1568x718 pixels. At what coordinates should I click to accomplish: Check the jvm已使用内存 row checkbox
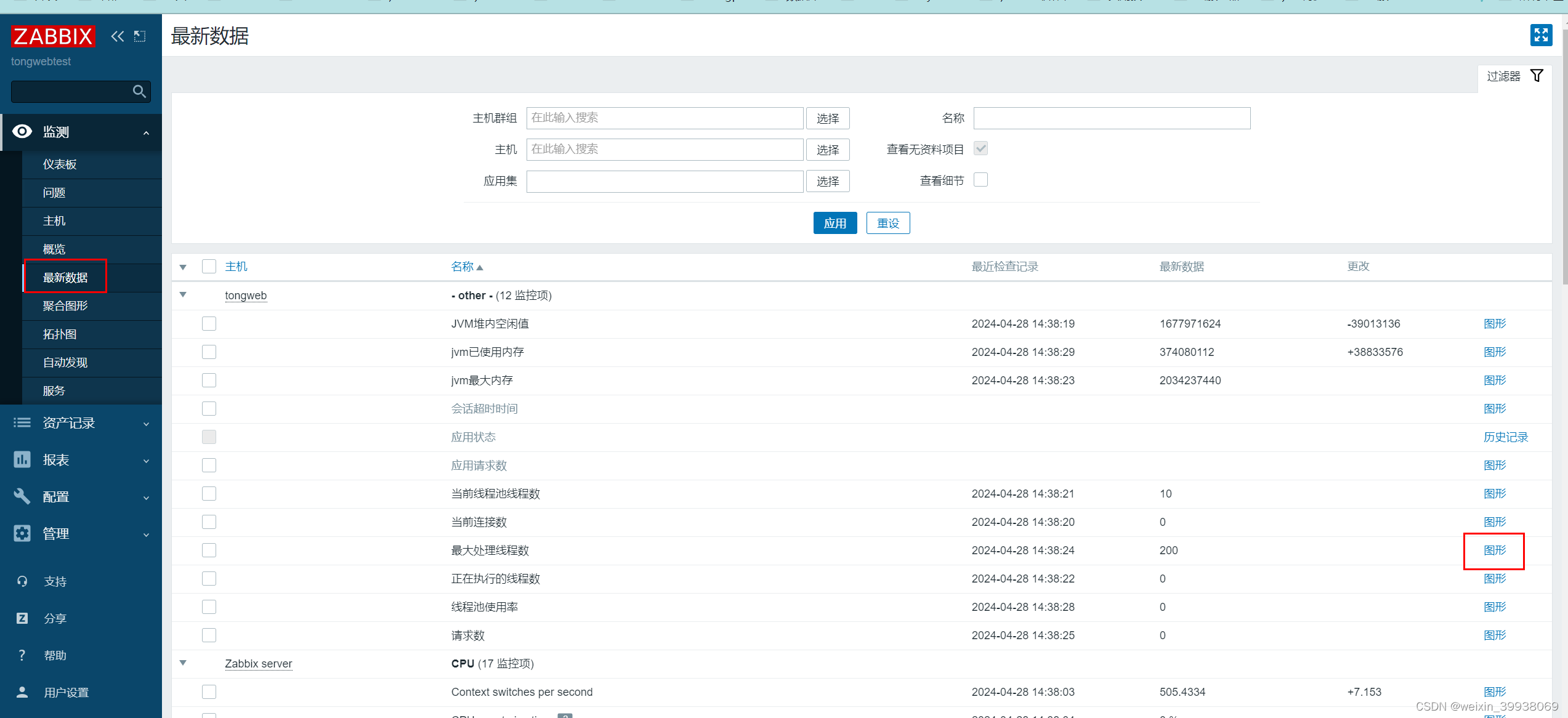[x=209, y=352]
